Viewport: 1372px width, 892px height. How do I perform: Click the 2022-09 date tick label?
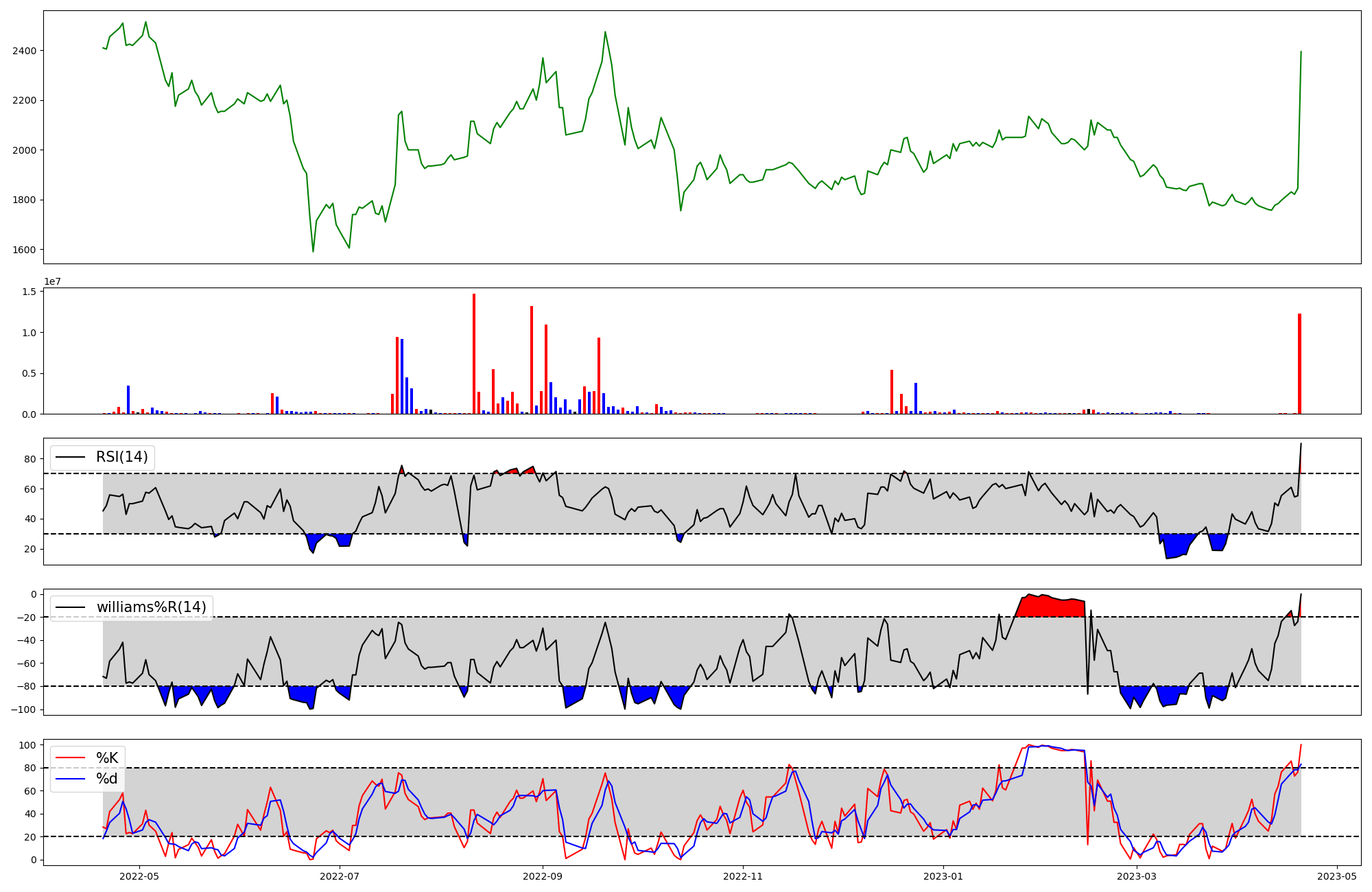pyautogui.click(x=543, y=876)
